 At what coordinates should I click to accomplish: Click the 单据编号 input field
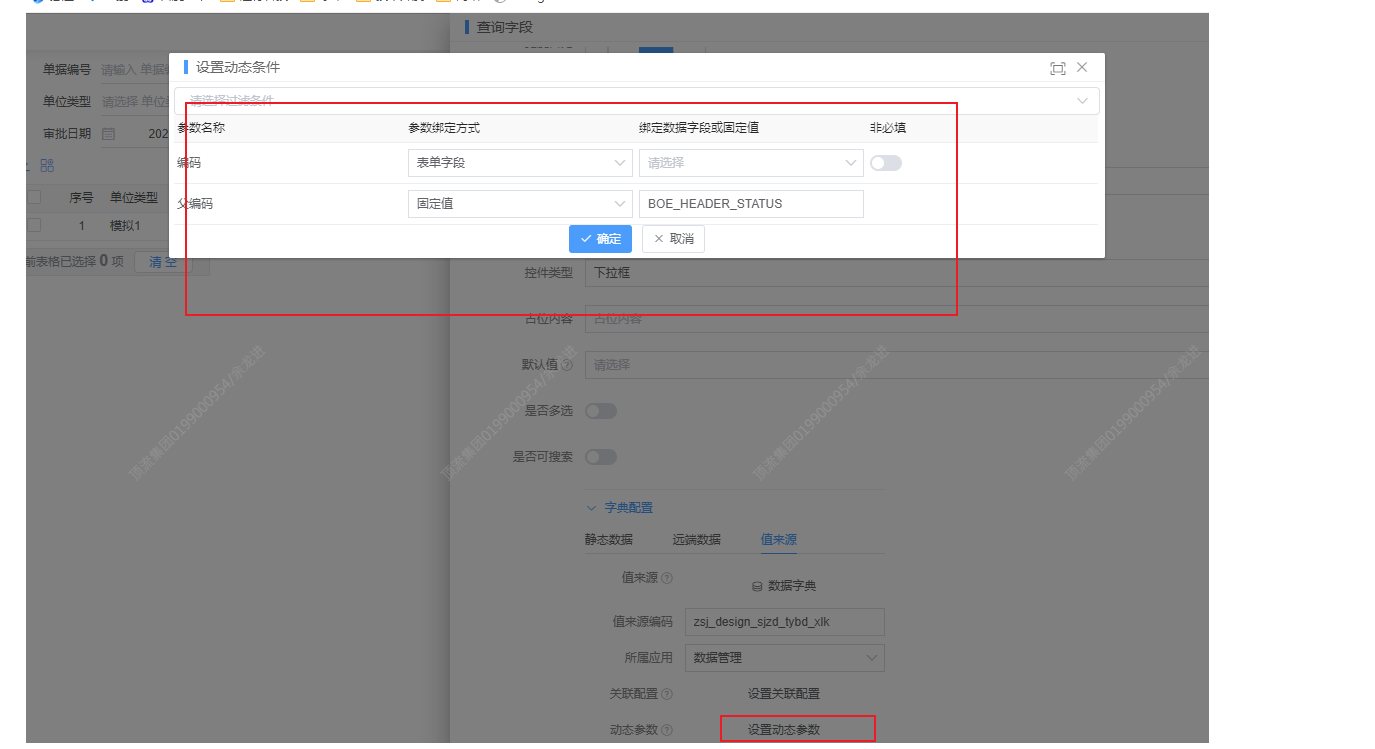point(134,70)
